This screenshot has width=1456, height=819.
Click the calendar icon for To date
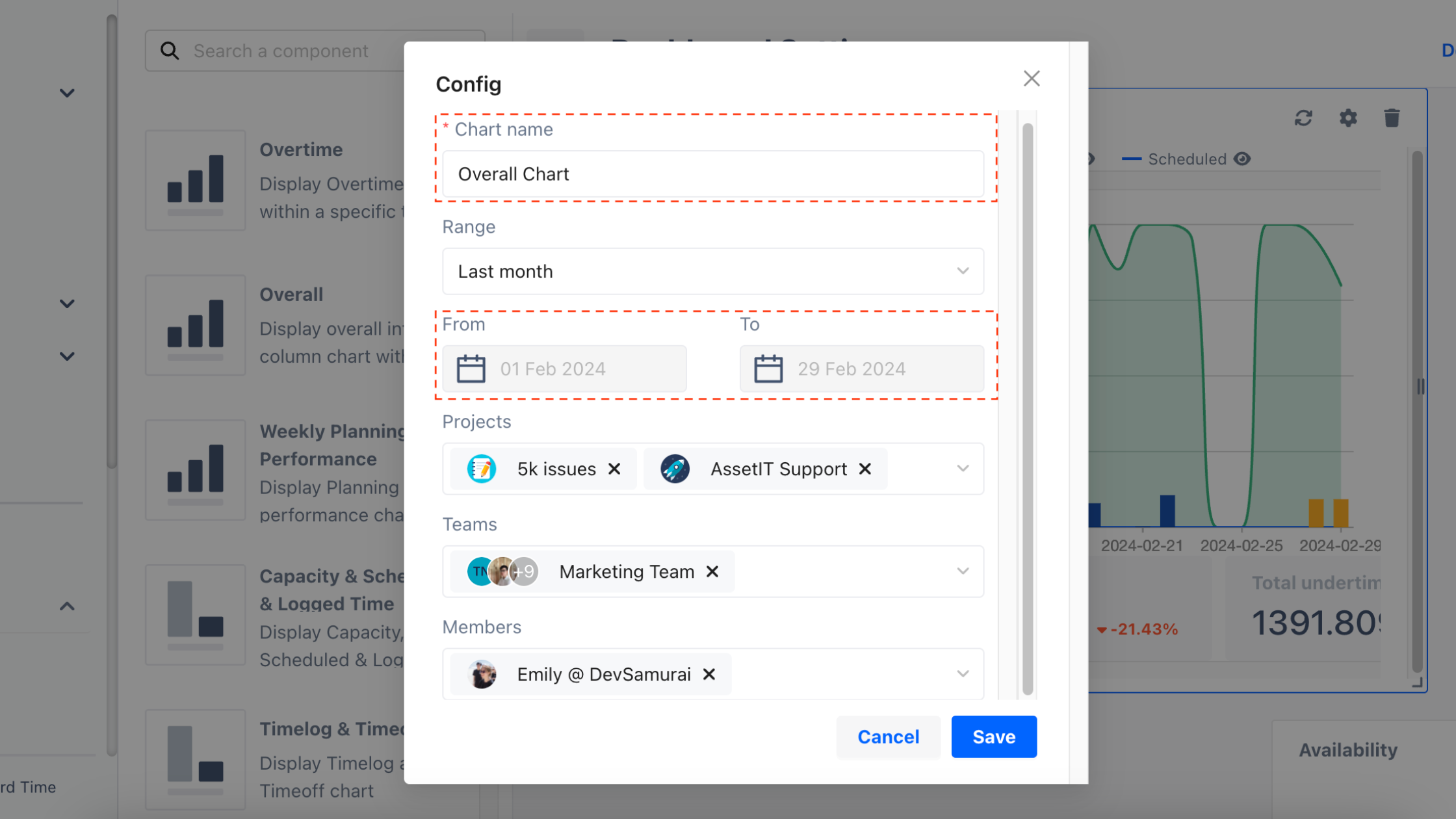pos(768,368)
